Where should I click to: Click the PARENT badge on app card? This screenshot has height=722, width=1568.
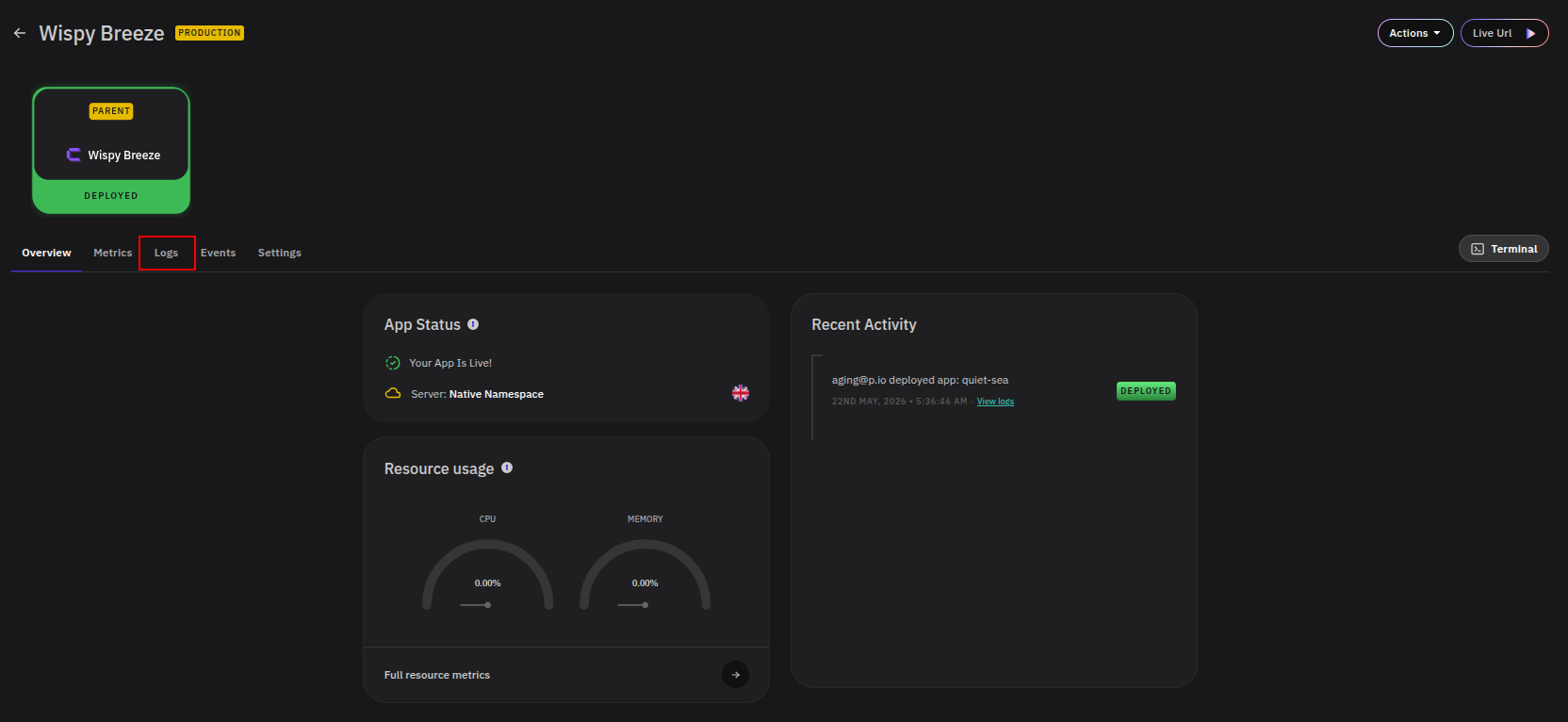point(111,111)
